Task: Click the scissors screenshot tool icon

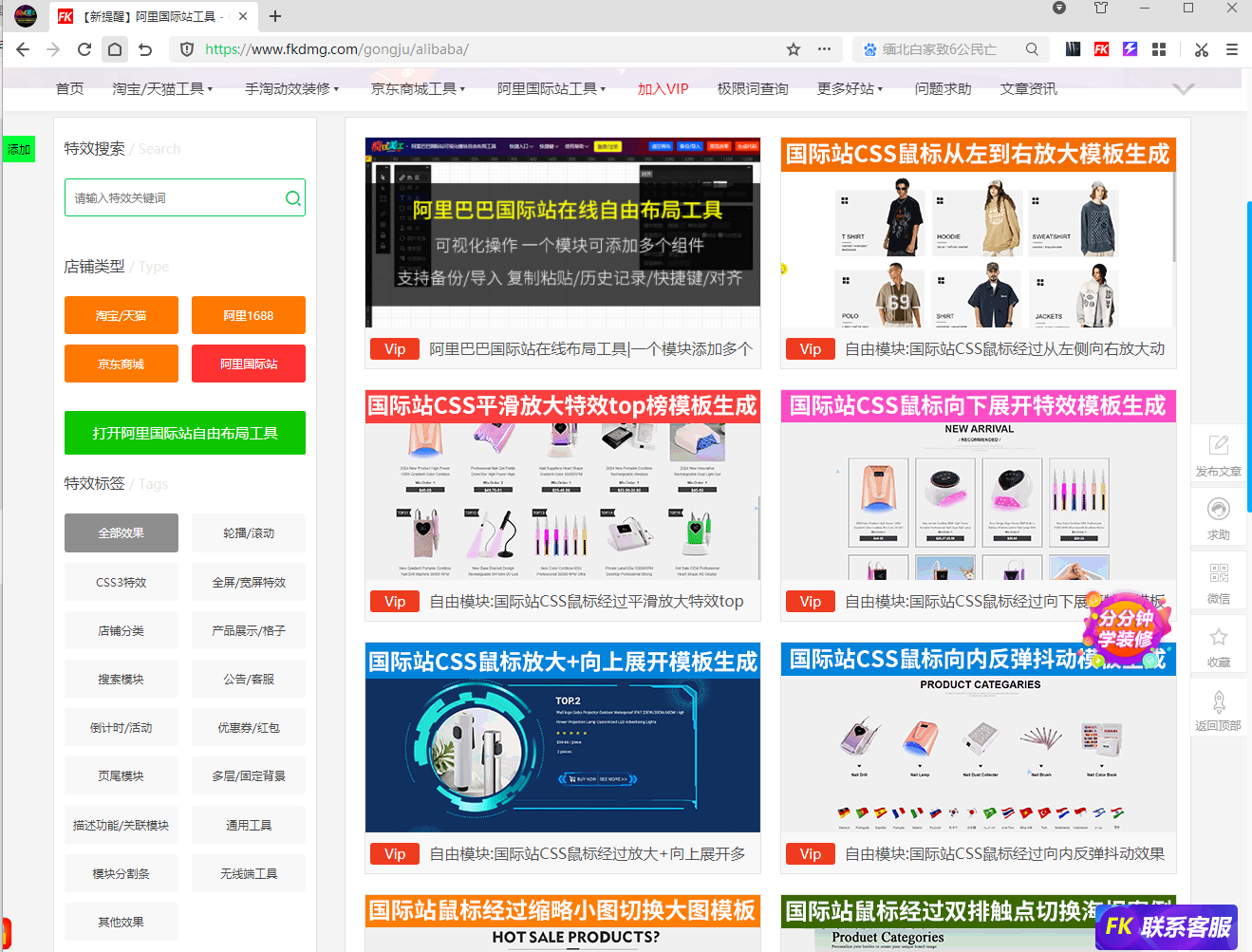Action: (1202, 49)
